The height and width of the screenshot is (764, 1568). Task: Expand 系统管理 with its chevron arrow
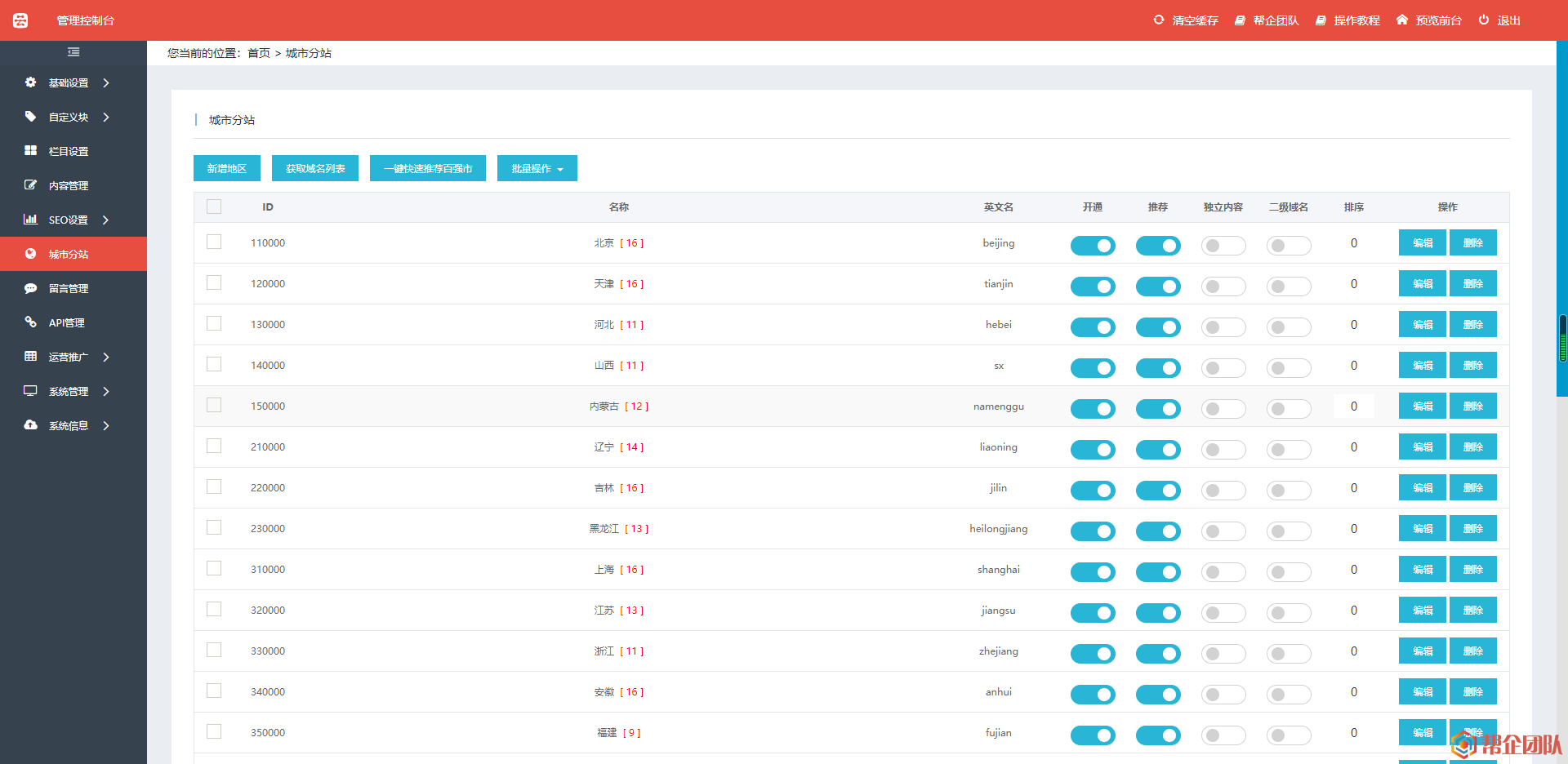click(106, 392)
